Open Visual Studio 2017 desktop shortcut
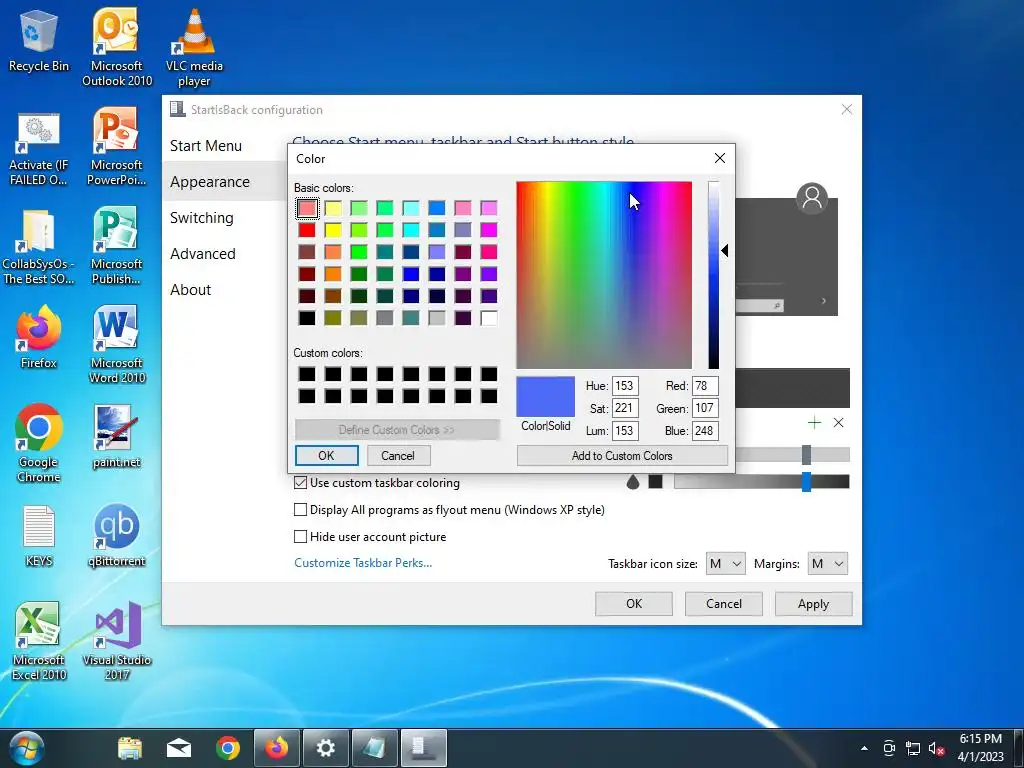 tap(117, 641)
